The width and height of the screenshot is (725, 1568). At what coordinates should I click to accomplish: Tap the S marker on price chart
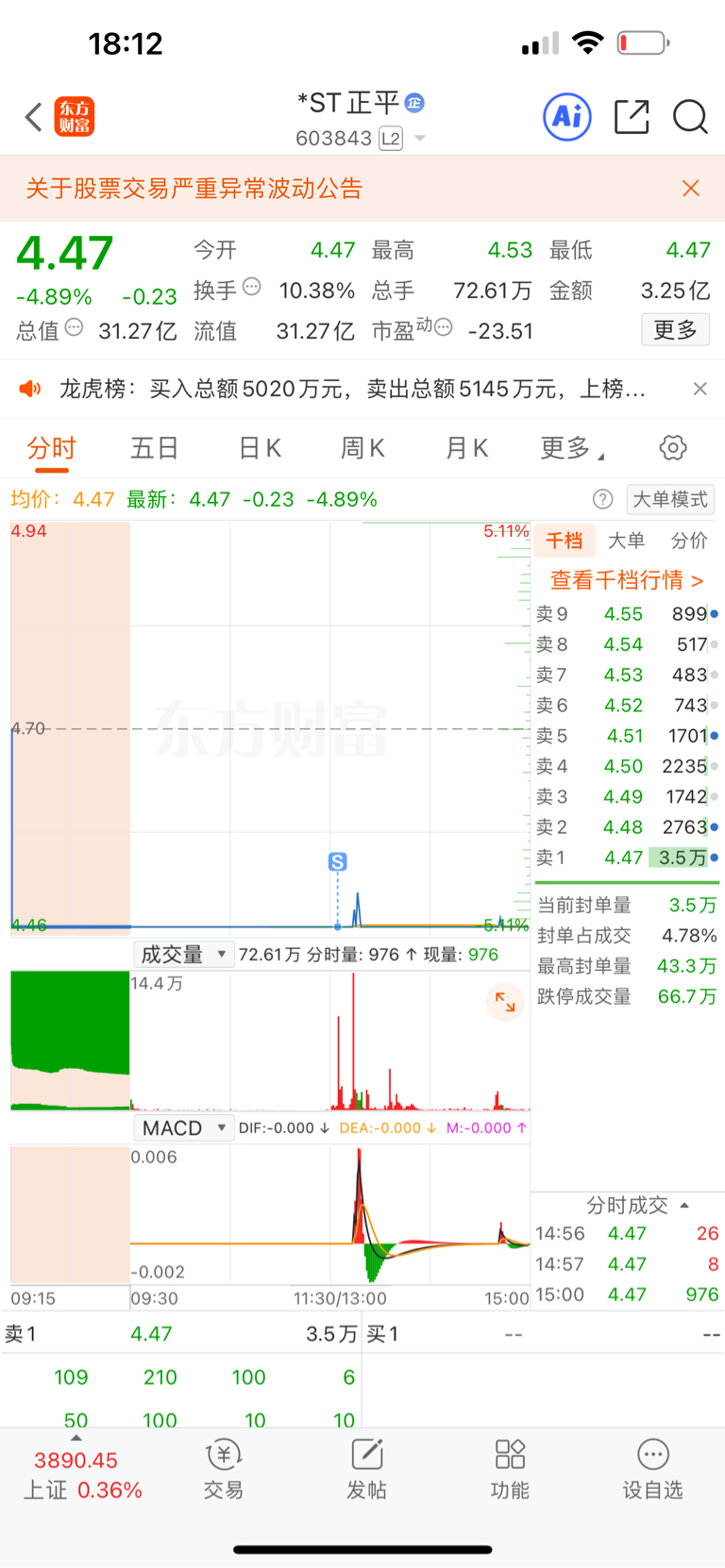tap(337, 861)
